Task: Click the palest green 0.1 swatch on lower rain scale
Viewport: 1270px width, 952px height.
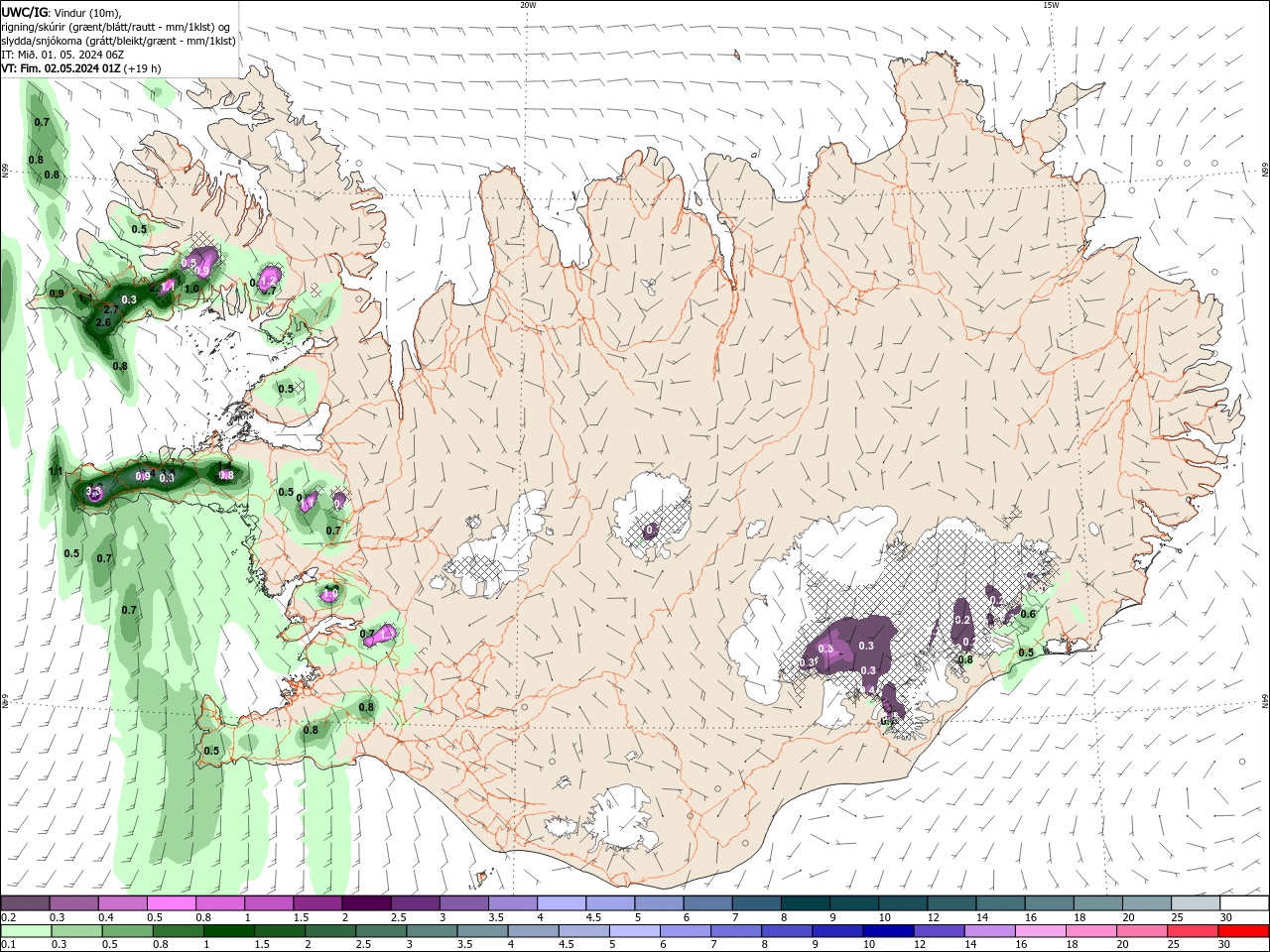Action: [26, 931]
